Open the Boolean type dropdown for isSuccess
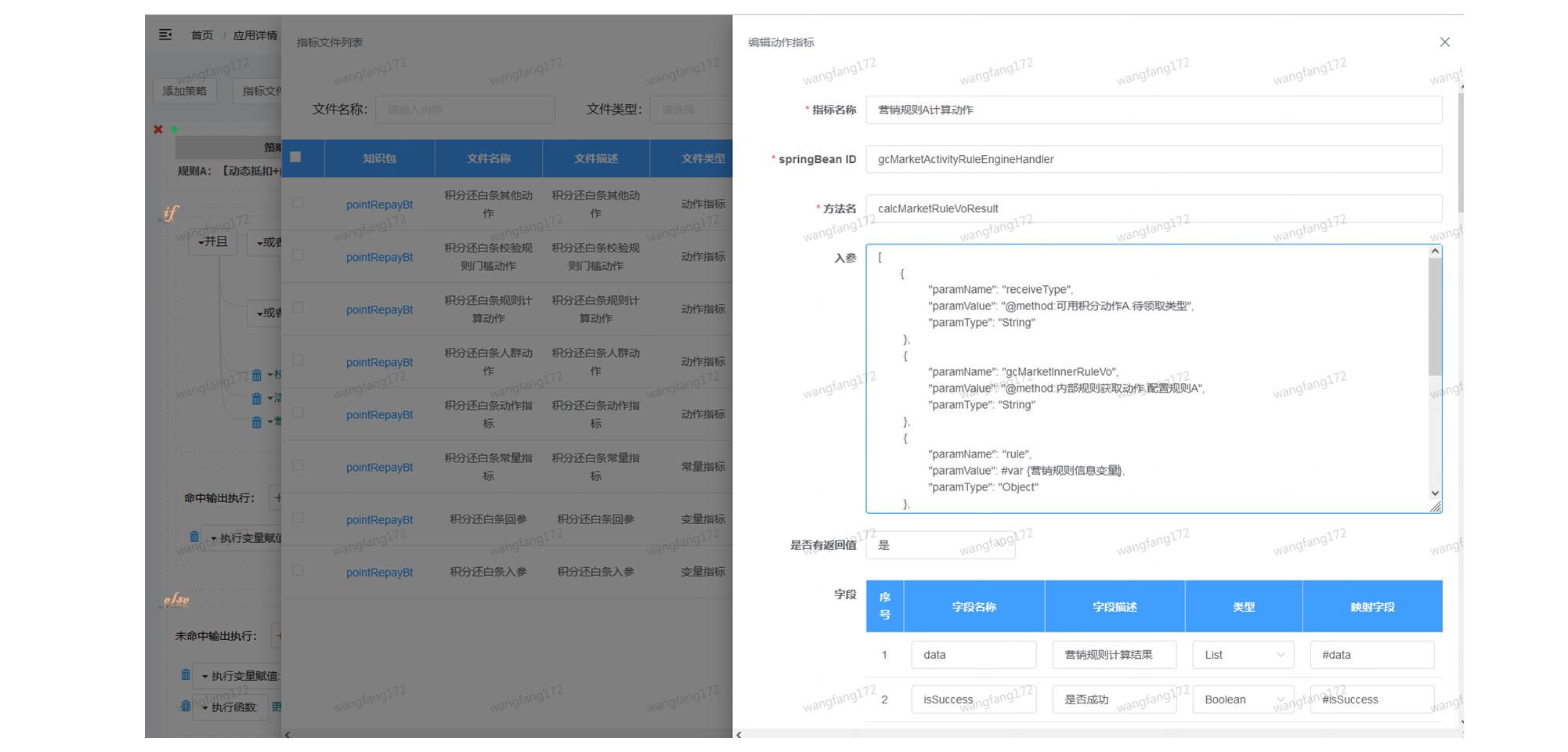The image size is (1568, 752). (x=1243, y=700)
